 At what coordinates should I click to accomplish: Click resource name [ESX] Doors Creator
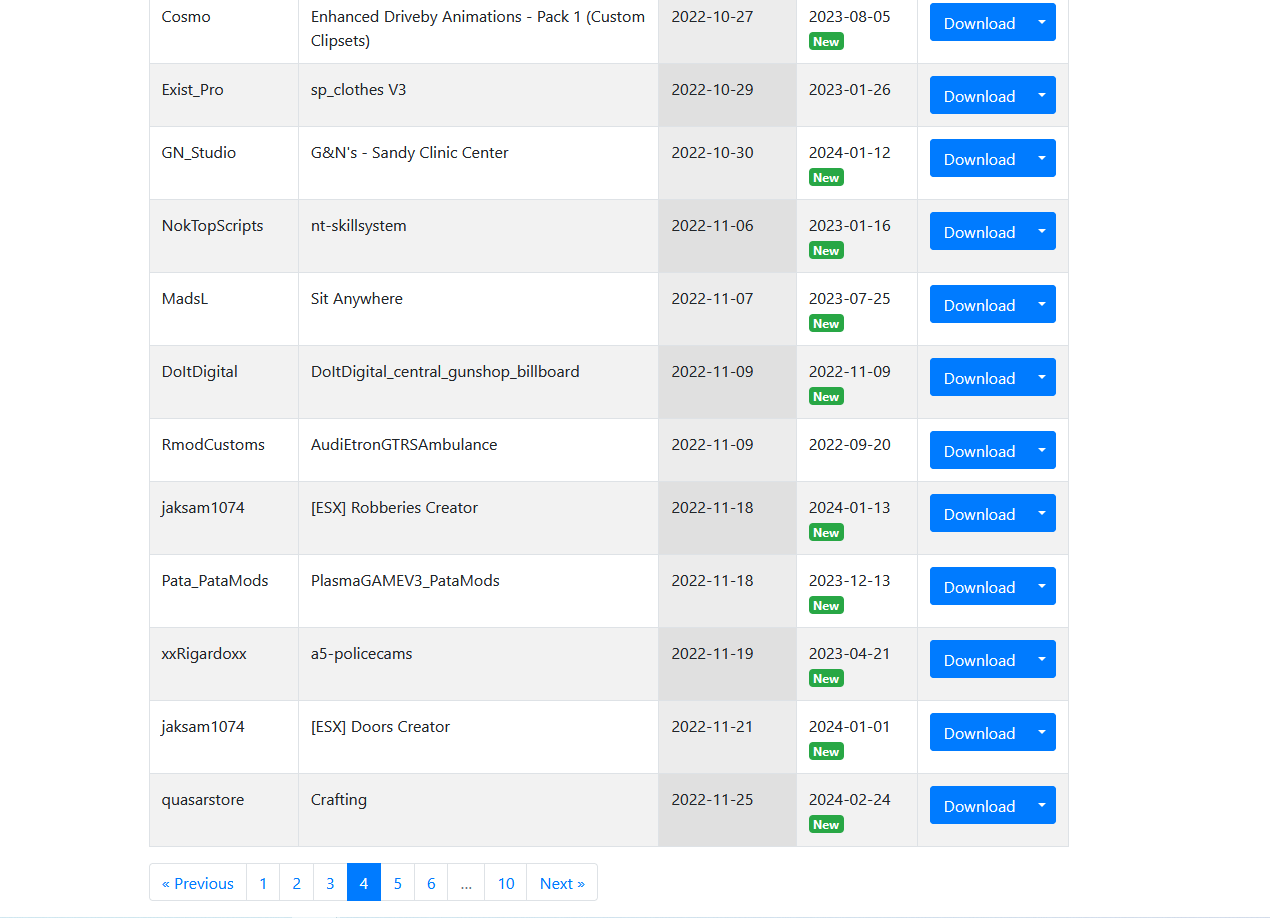(381, 726)
